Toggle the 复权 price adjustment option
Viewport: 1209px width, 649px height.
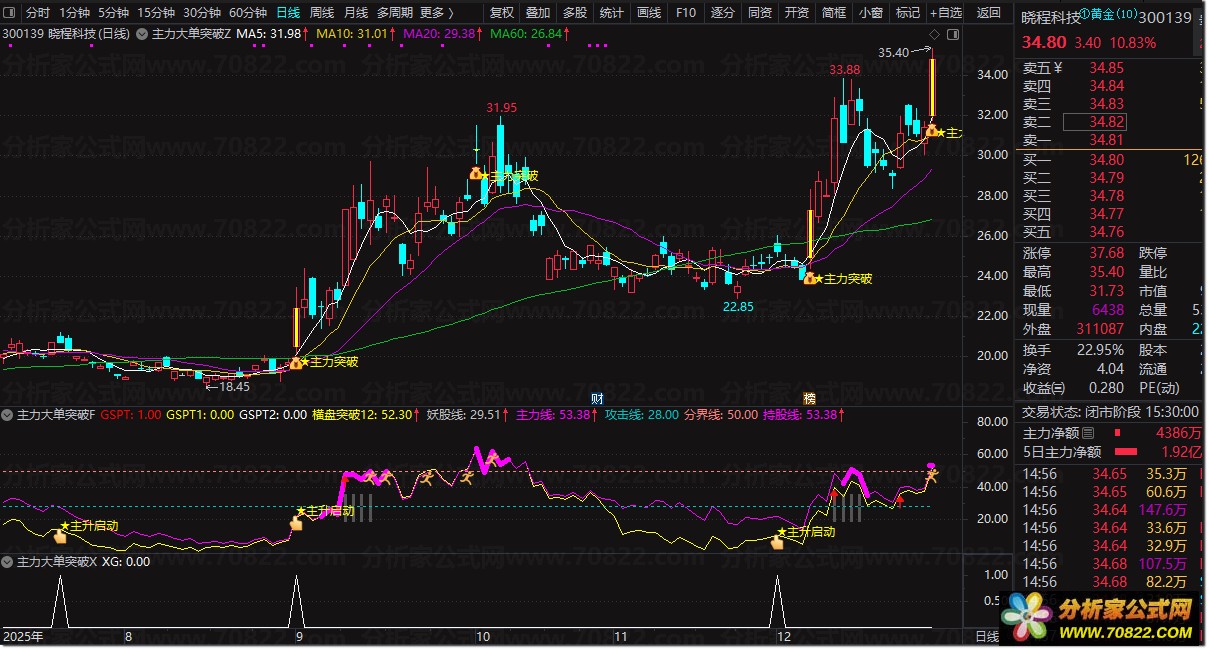[501, 13]
